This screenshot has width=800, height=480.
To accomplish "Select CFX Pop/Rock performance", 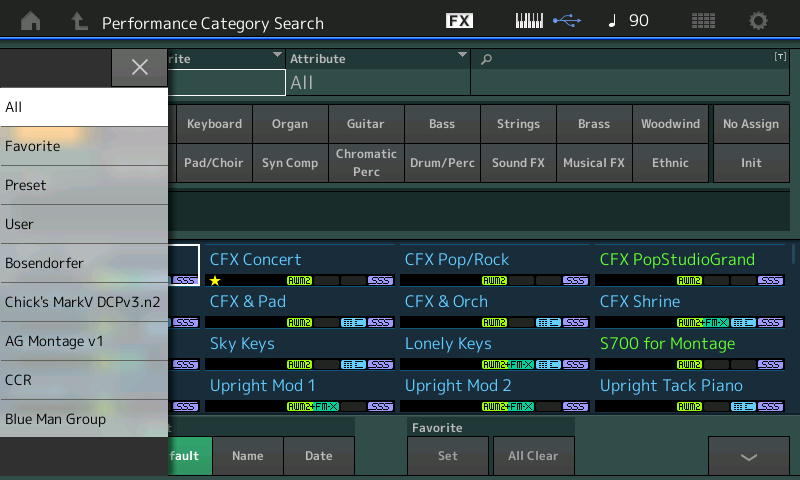I will [x=494, y=265].
